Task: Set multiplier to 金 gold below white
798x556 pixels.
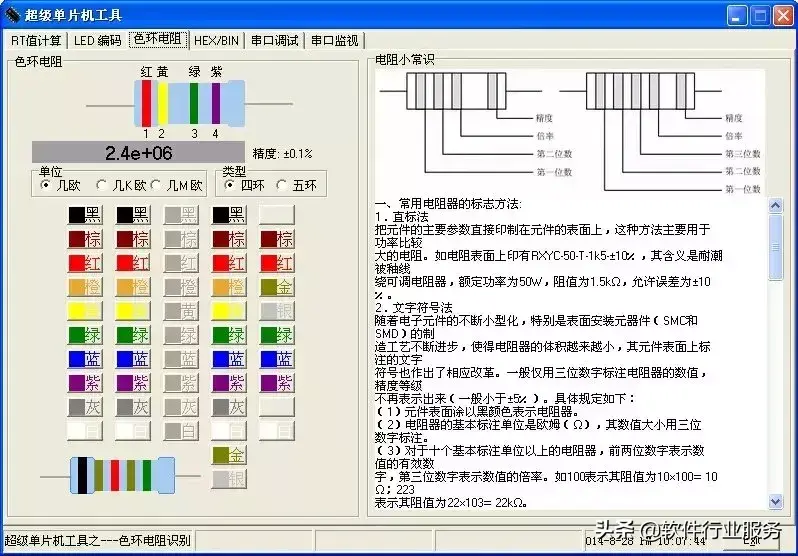Action: click(x=229, y=455)
